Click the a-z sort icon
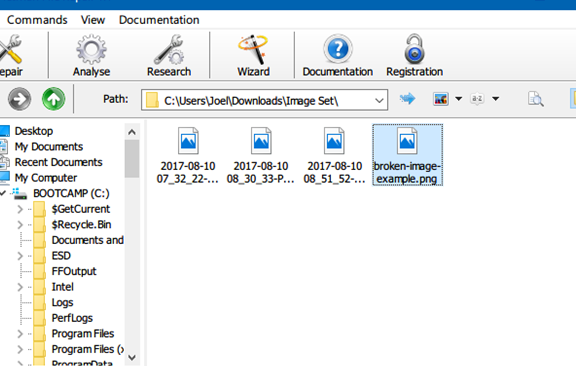The height and width of the screenshot is (366, 576). (477, 99)
